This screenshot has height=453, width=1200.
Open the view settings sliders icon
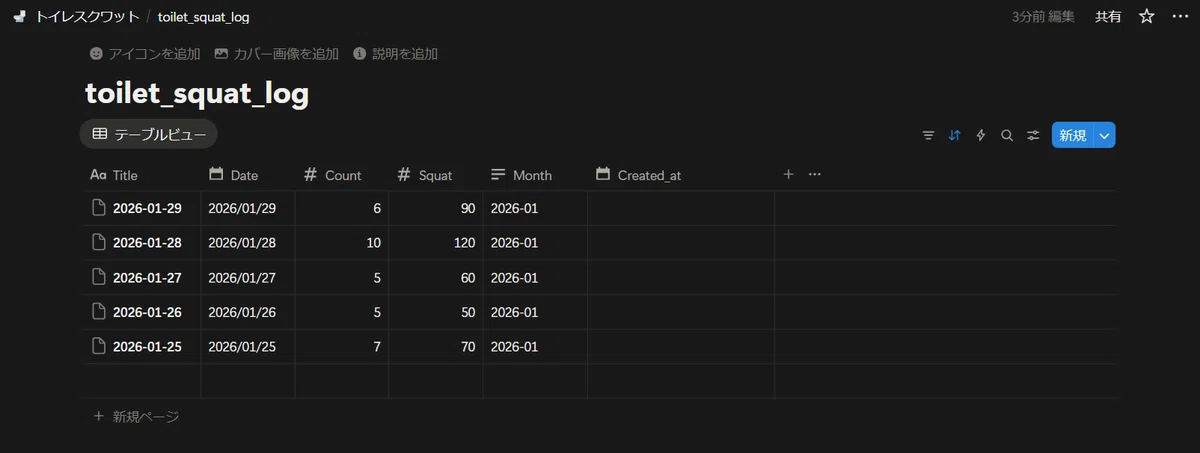pyautogui.click(x=1033, y=135)
